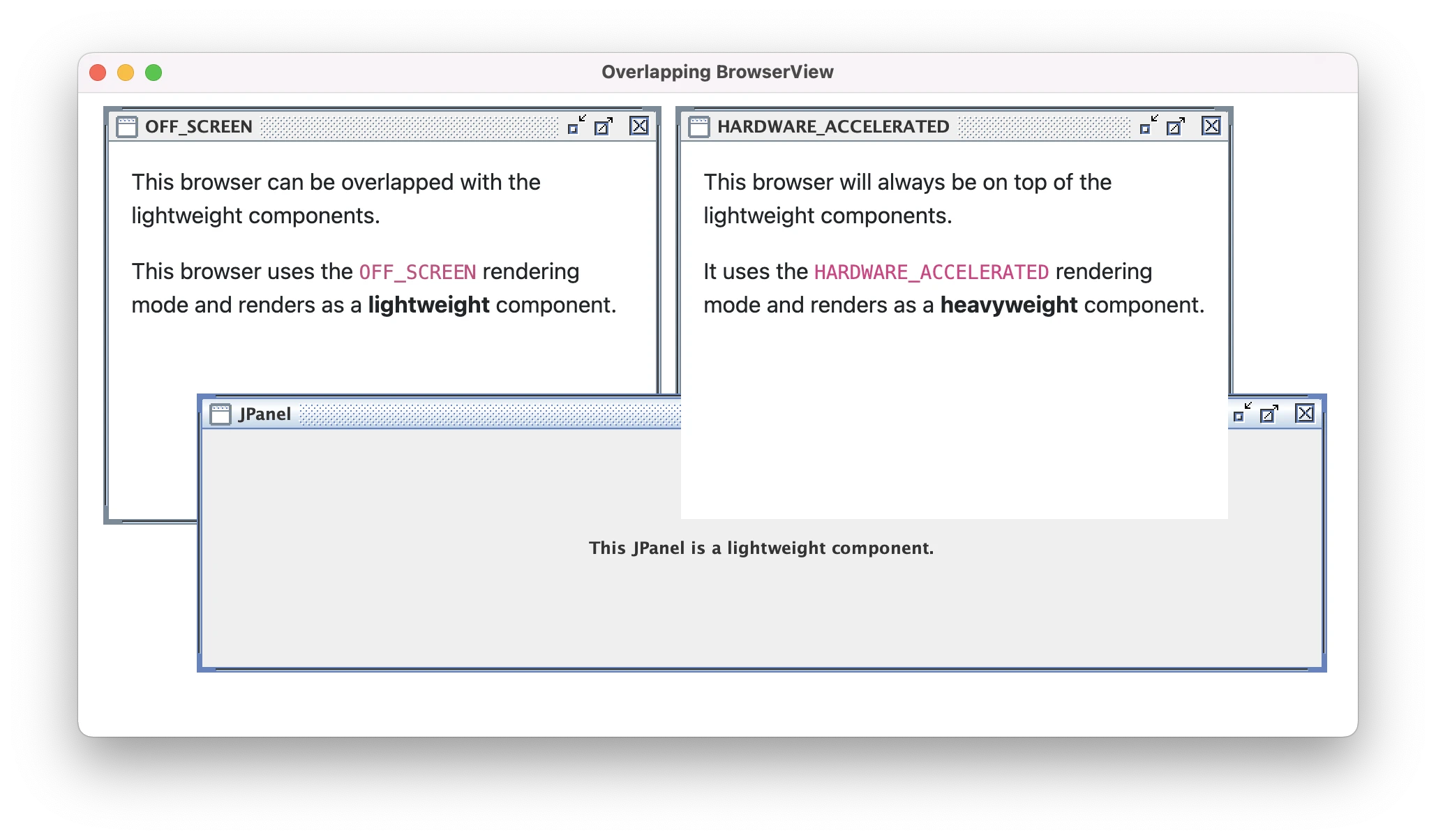Select the OFF_SCREEN rendering mode text
Screen dimensions: 1436x840
pos(417,271)
